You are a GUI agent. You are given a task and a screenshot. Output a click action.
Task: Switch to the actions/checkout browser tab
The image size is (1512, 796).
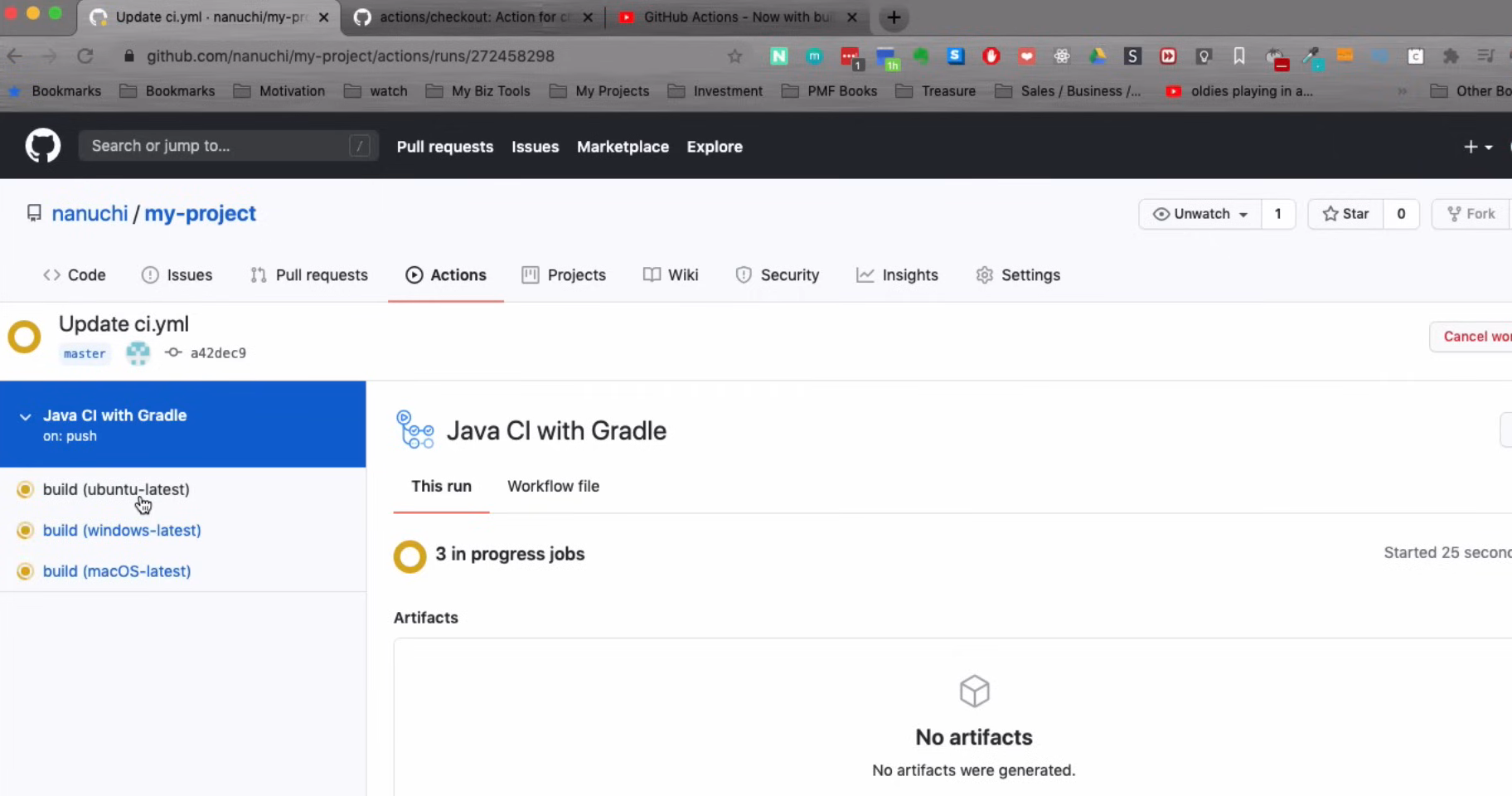(x=472, y=17)
